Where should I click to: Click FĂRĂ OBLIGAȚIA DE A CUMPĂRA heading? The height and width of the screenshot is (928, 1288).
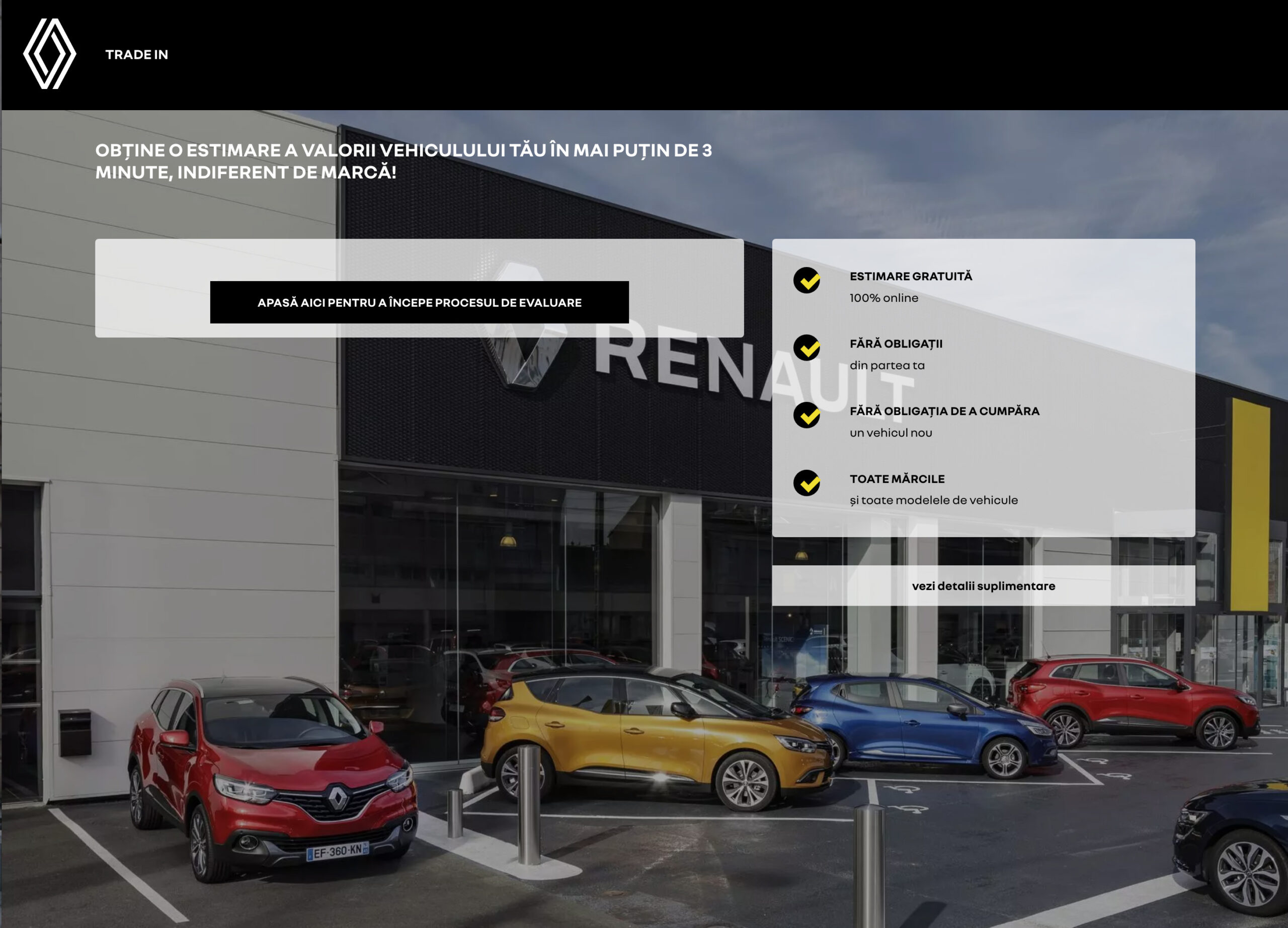[944, 411]
